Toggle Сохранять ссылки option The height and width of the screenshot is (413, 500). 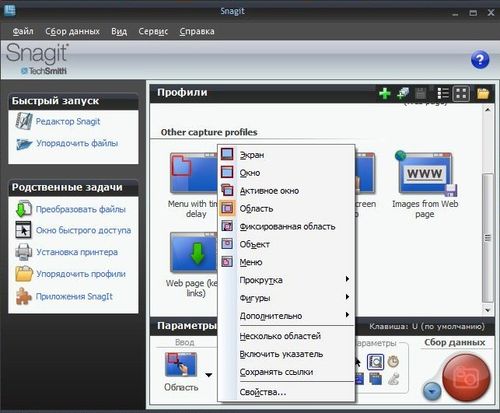[x=286, y=372]
